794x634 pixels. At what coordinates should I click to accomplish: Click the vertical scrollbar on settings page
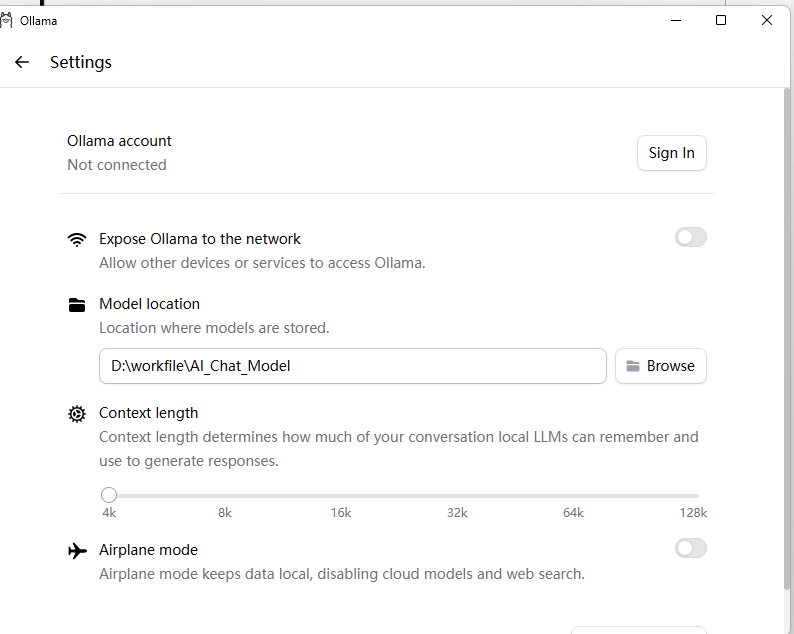pos(786,339)
